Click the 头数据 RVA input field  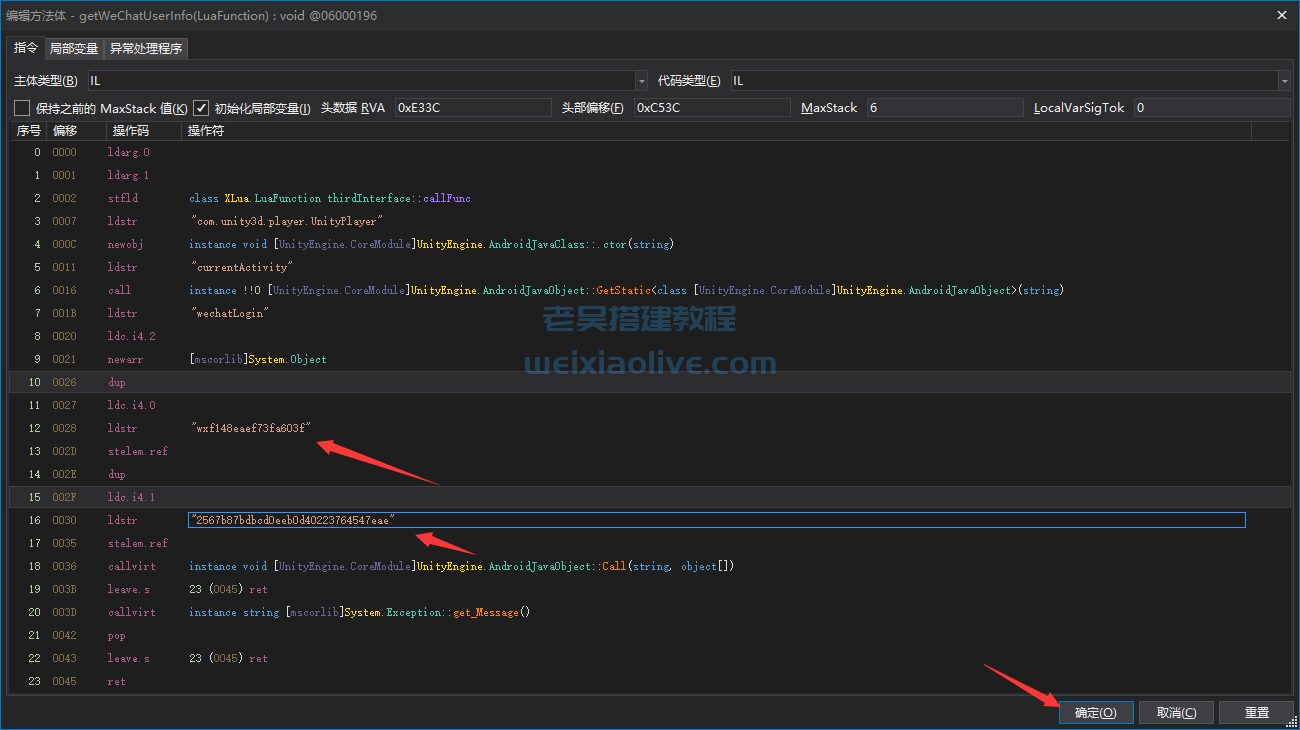click(472, 108)
